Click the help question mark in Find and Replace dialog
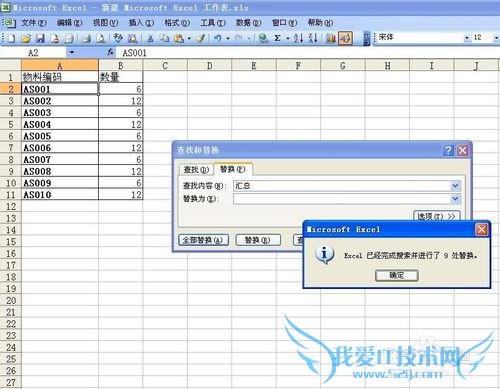 coord(448,150)
